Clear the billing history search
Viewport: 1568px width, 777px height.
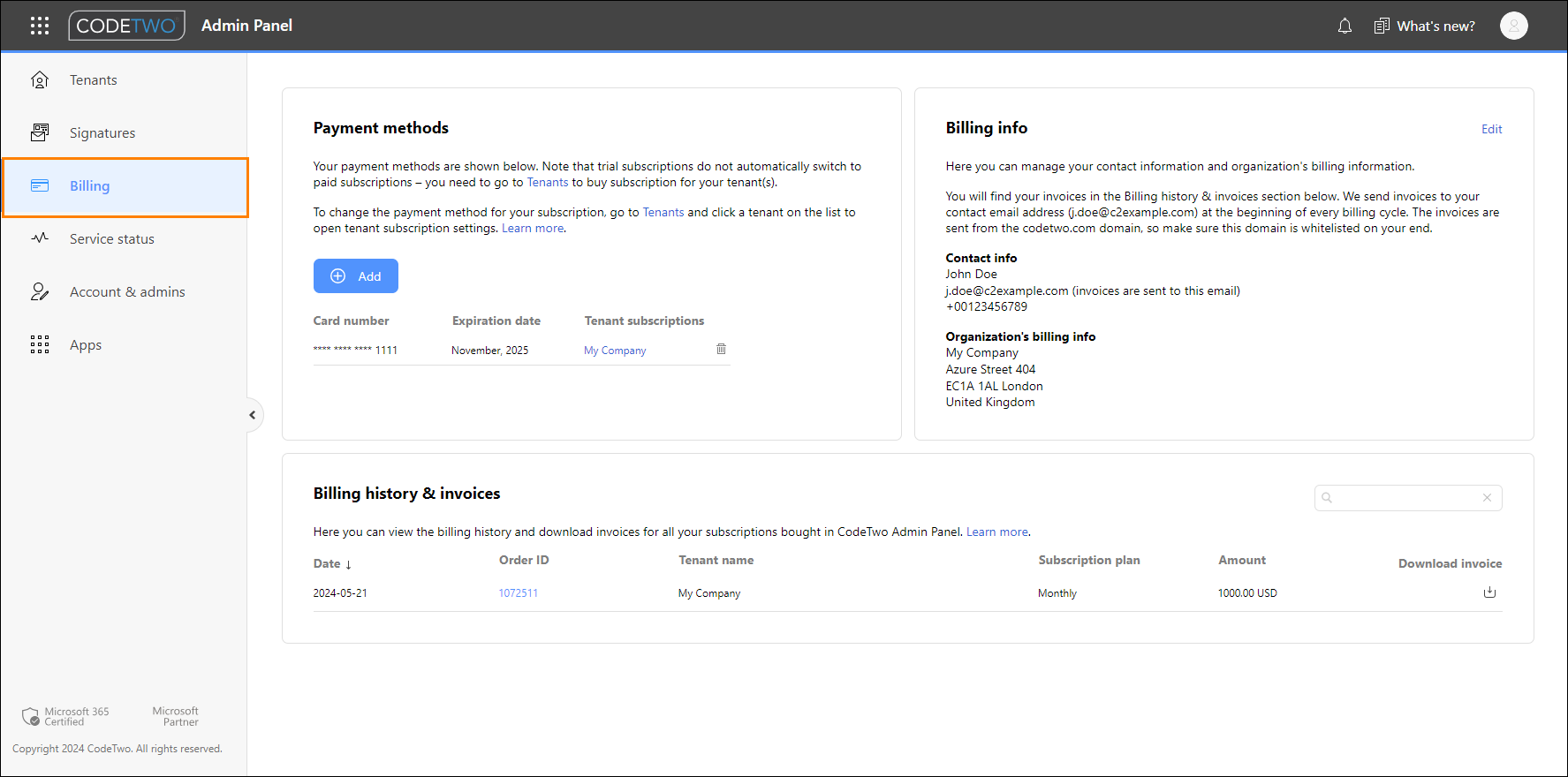tap(1487, 498)
